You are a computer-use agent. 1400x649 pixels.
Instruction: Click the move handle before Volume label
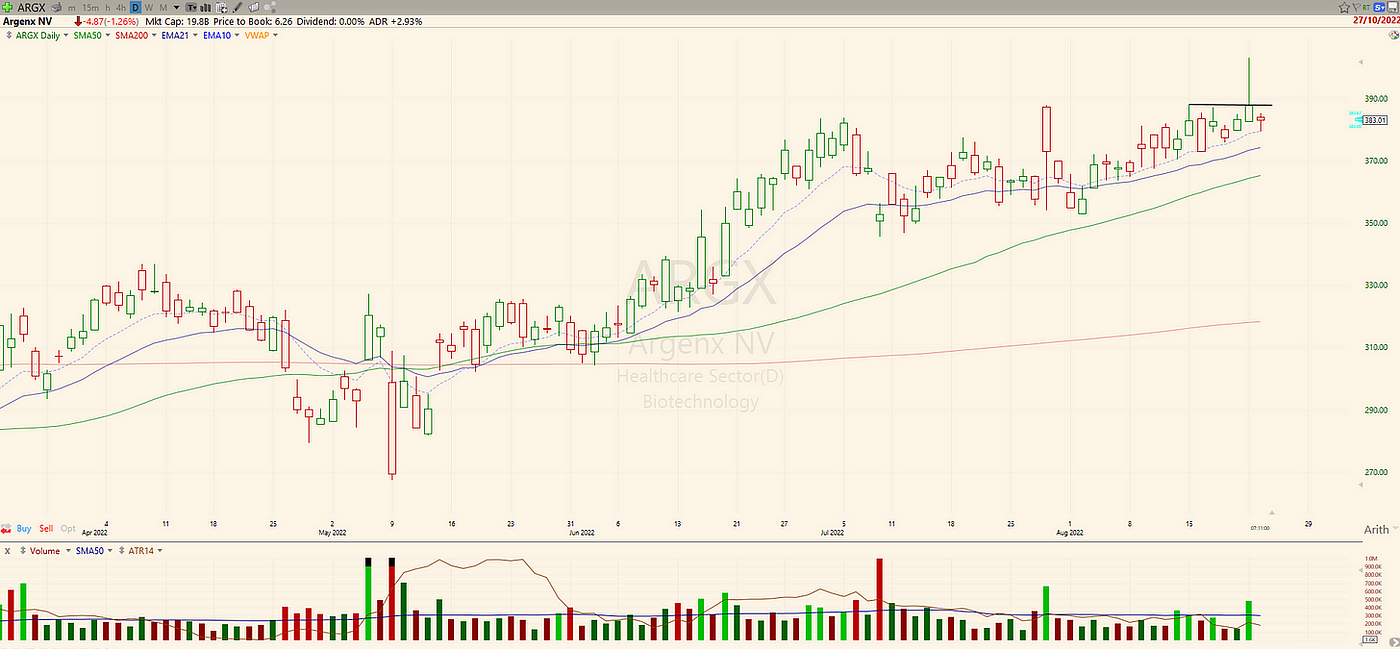pos(23,550)
